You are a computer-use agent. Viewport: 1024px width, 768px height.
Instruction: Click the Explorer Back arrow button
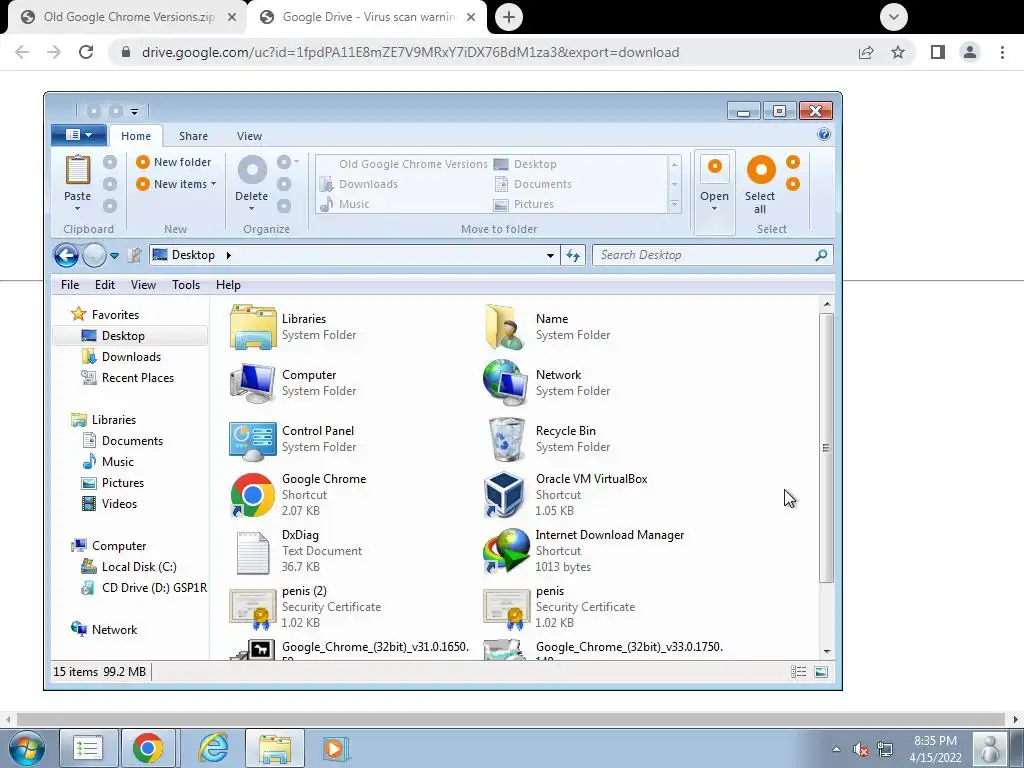click(x=66, y=255)
